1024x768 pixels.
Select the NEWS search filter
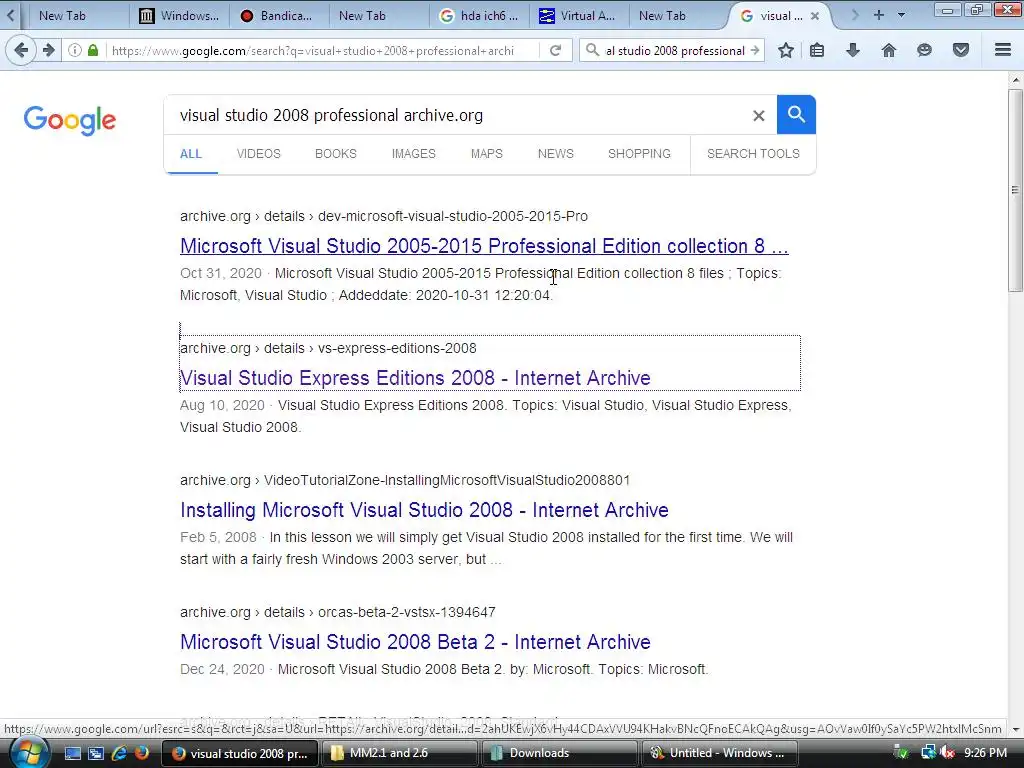pos(556,154)
